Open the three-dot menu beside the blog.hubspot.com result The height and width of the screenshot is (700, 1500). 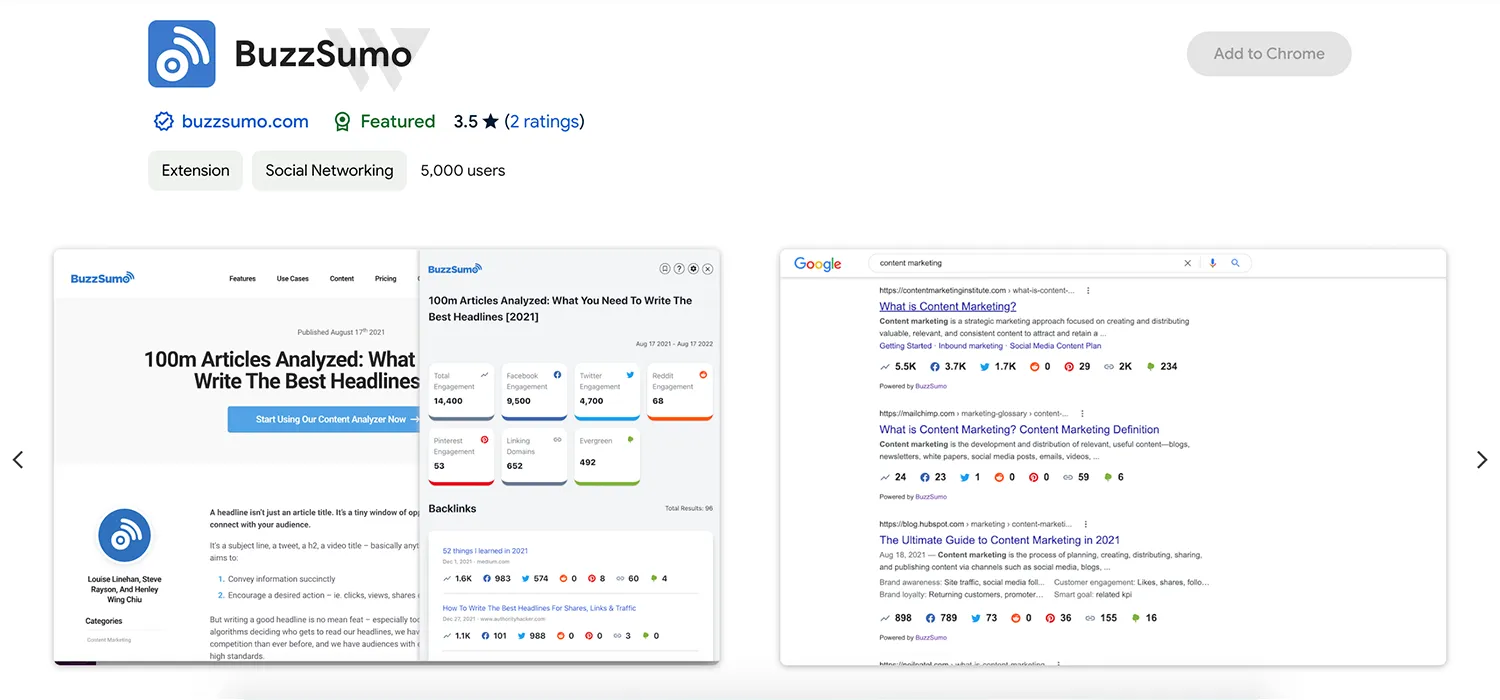click(1086, 523)
